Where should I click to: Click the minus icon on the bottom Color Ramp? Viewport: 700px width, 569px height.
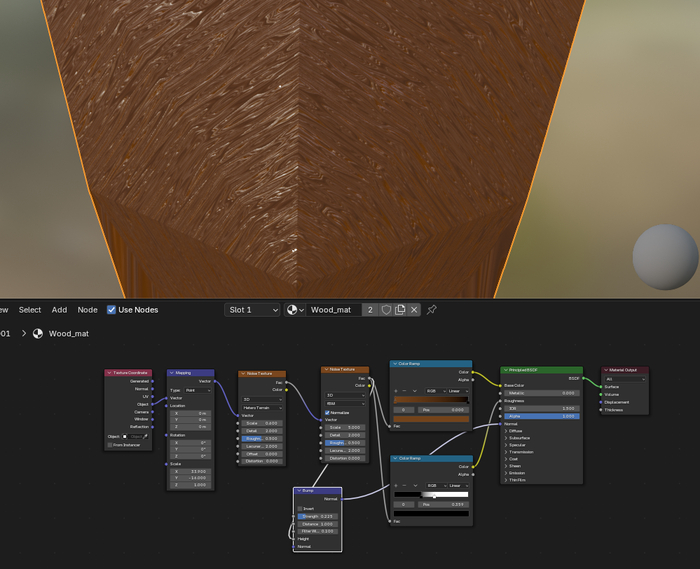(x=404, y=485)
